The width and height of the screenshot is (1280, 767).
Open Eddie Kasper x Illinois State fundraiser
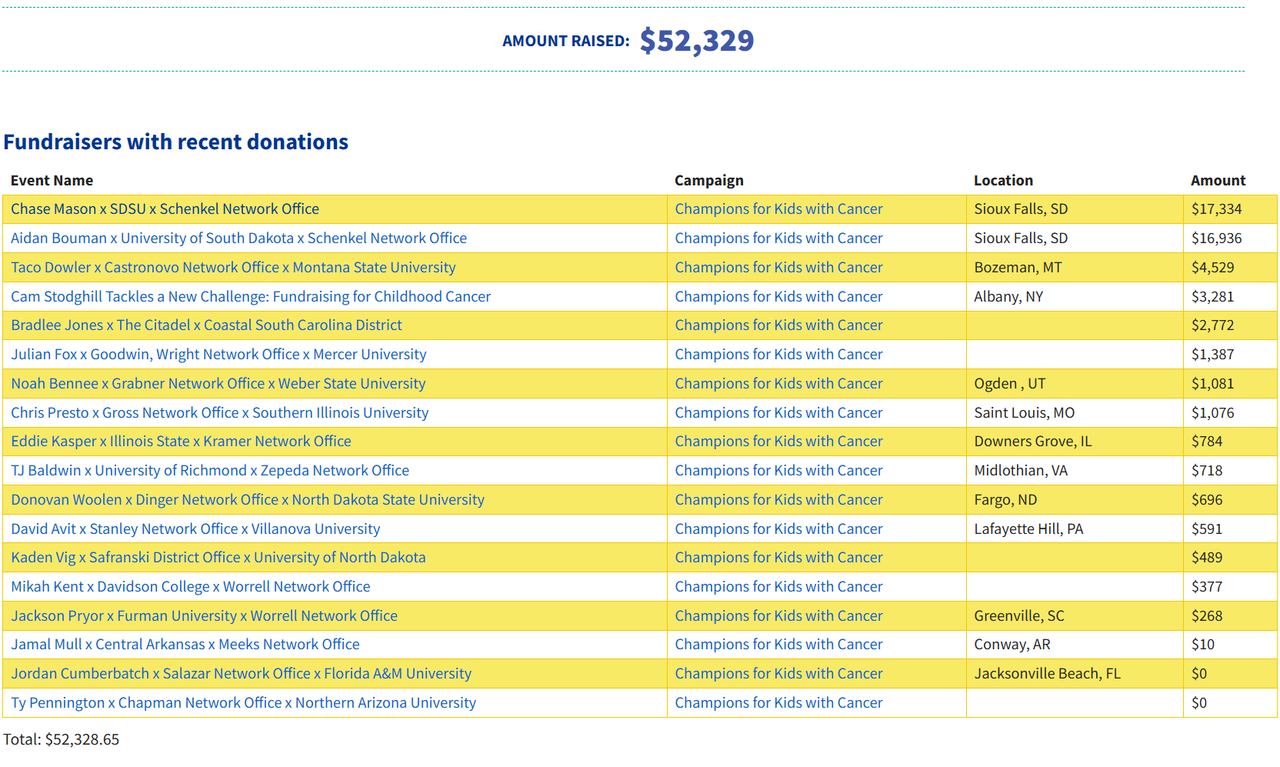(x=181, y=441)
